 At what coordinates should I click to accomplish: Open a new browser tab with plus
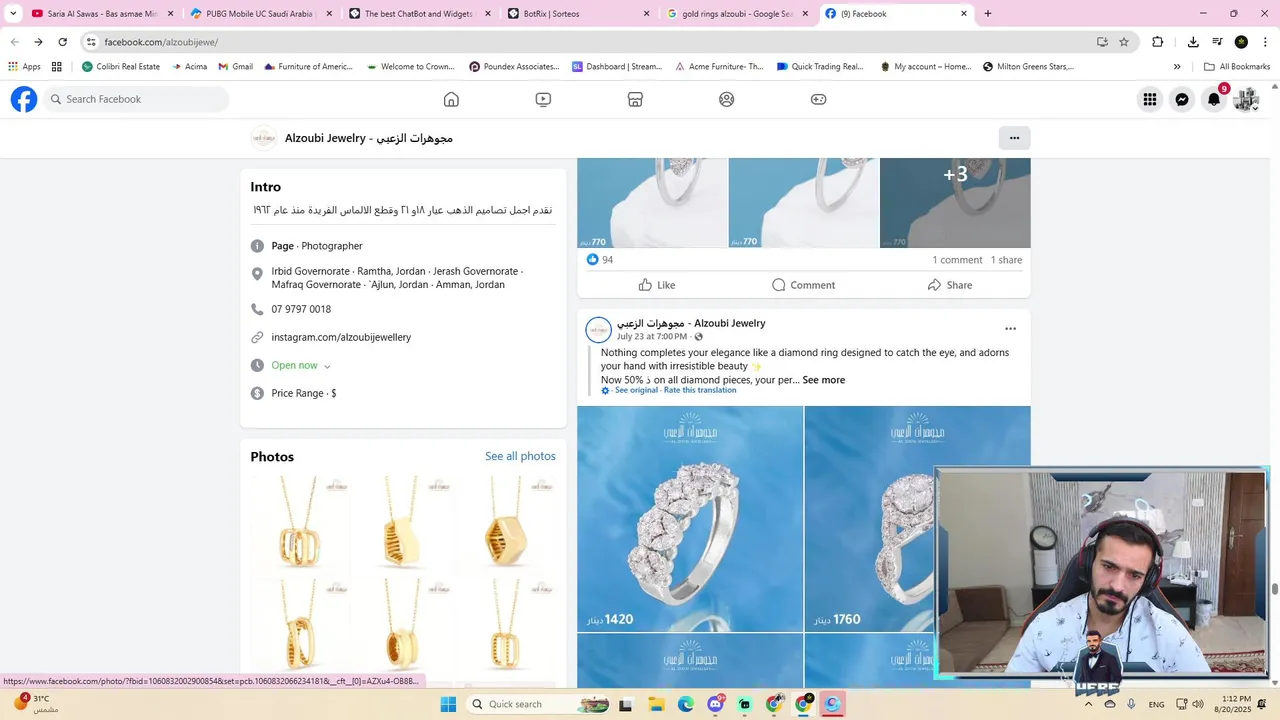point(988,14)
